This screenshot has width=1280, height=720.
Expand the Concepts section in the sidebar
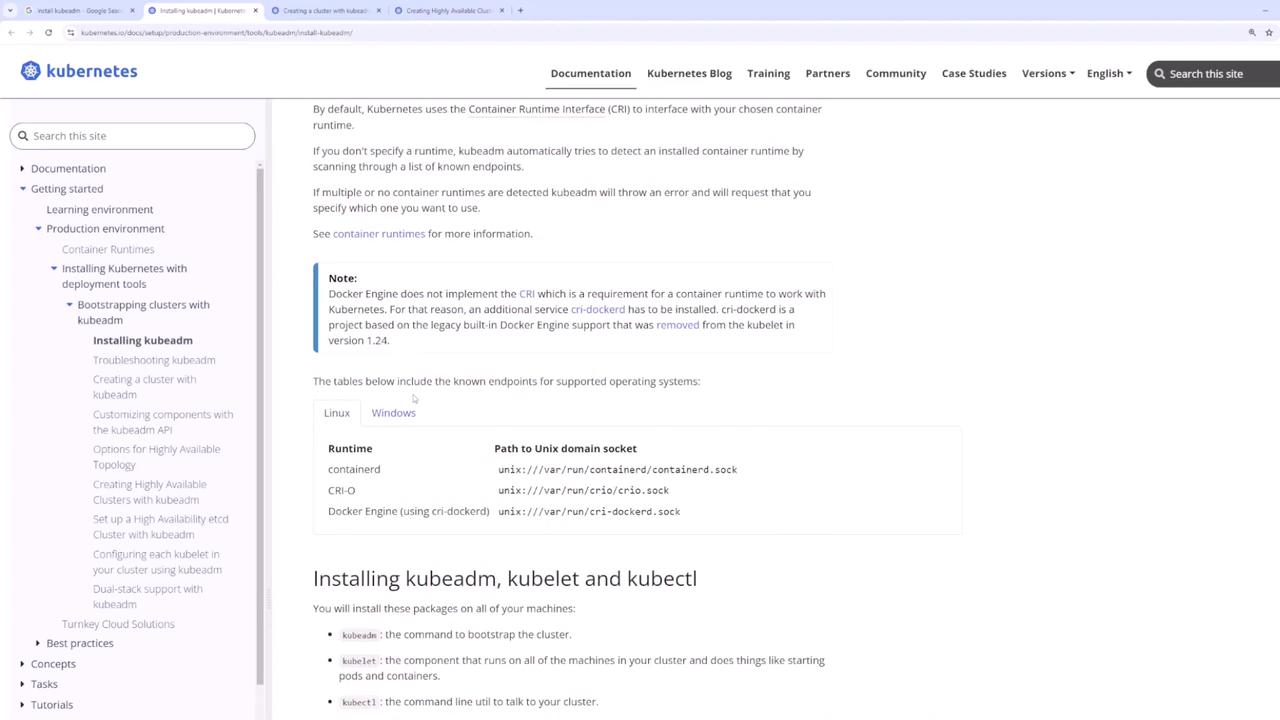point(22,663)
